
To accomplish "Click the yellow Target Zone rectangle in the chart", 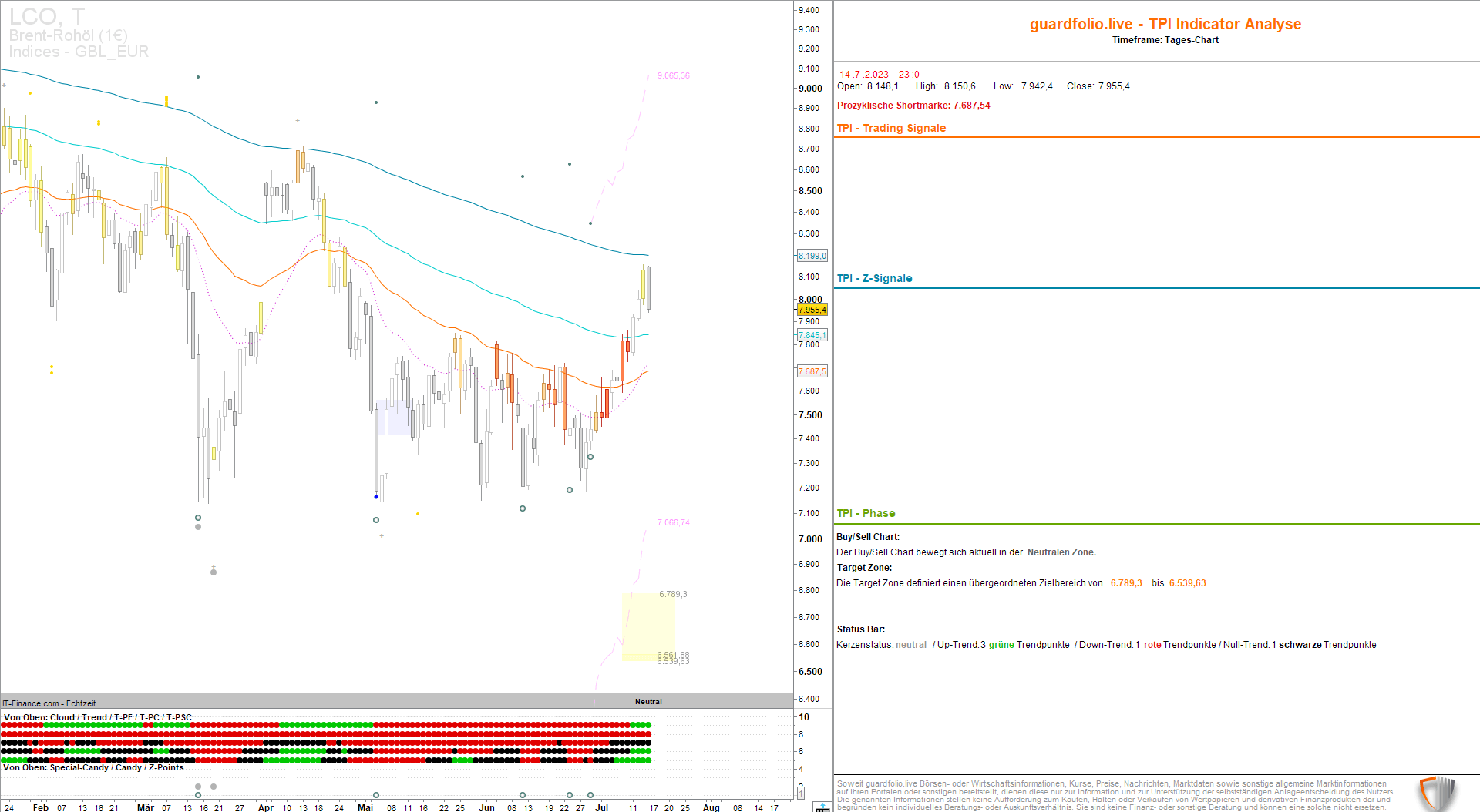I will [x=648, y=626].
